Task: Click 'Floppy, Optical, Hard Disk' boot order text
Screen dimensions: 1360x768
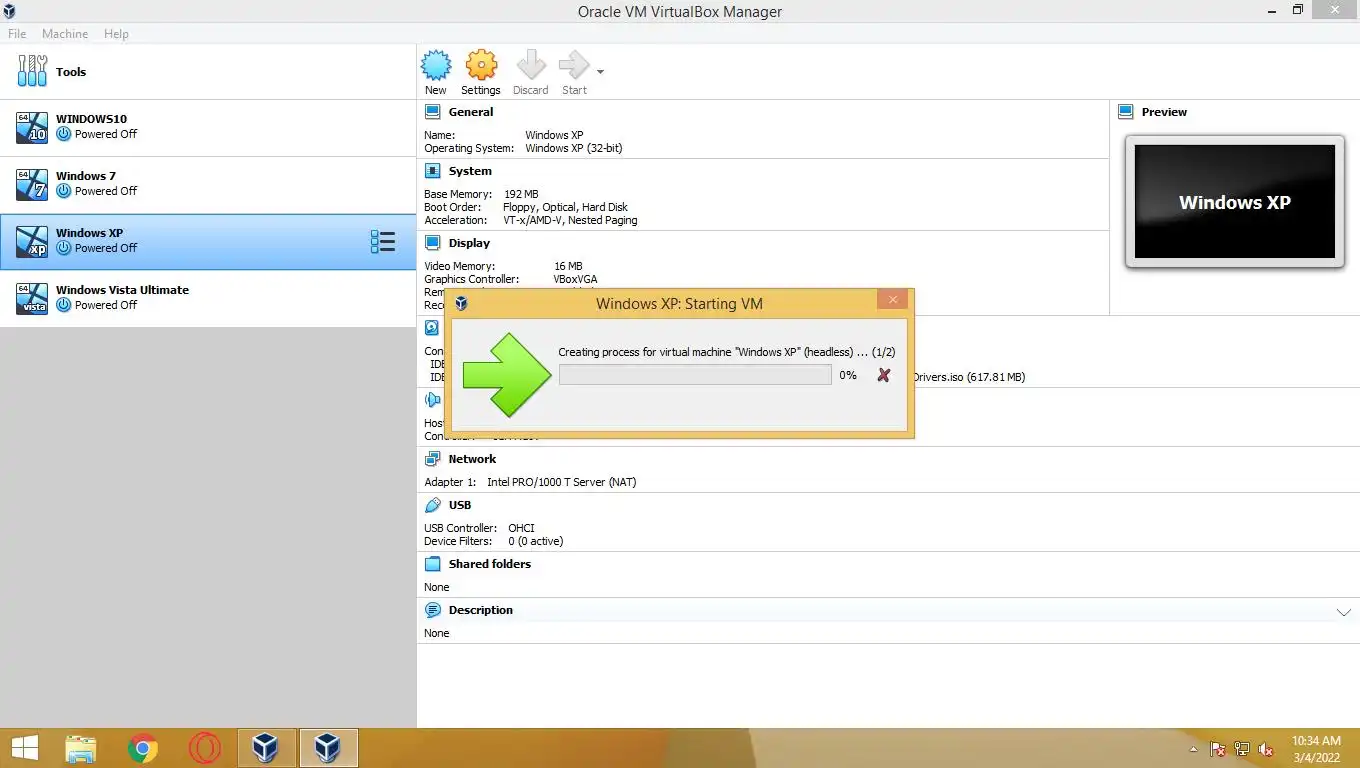Action: pyautogui.click(x=565, y=207)
